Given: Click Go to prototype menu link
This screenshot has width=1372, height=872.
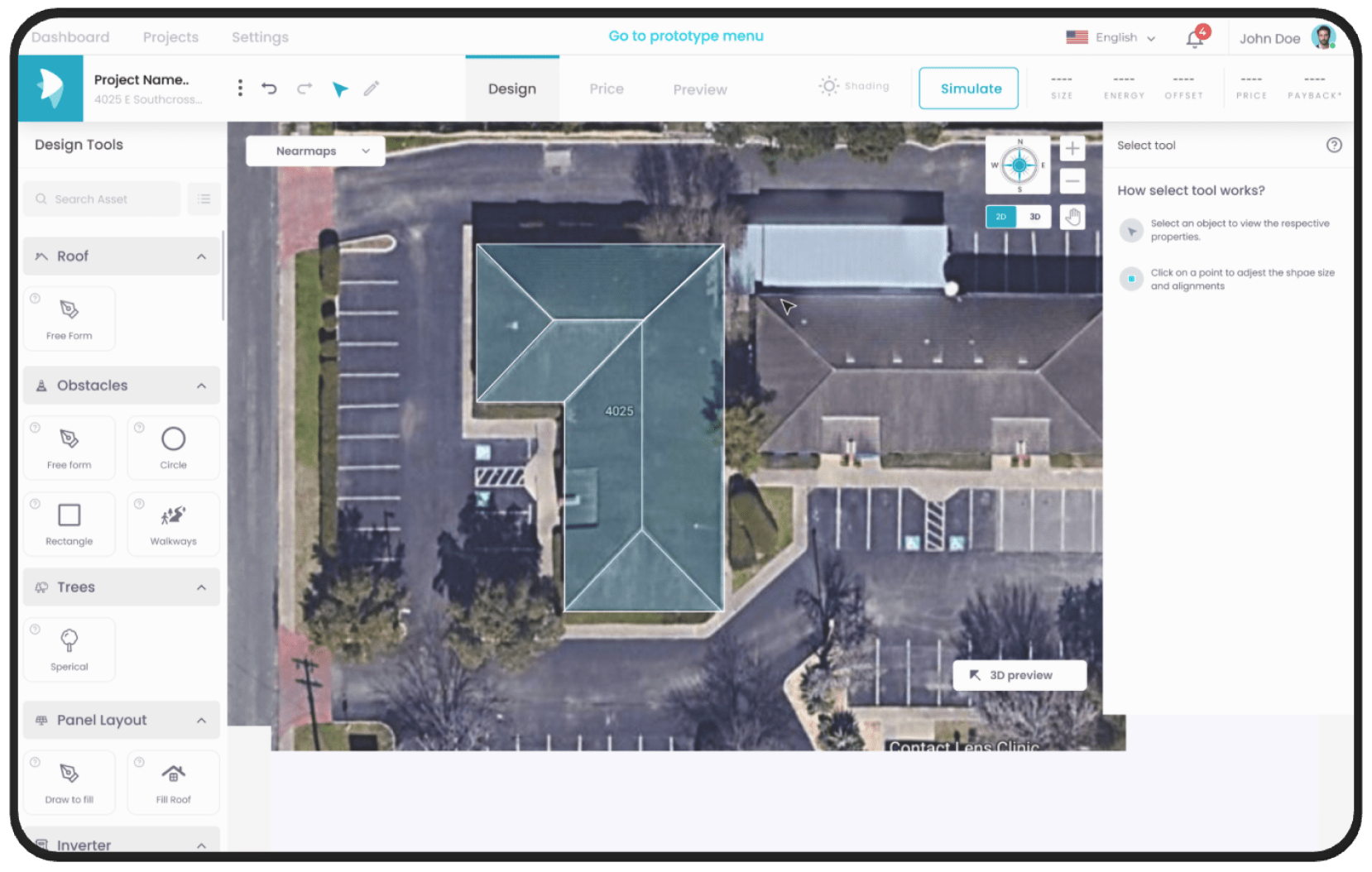Looking at the screenshot, I should (686, 36).
